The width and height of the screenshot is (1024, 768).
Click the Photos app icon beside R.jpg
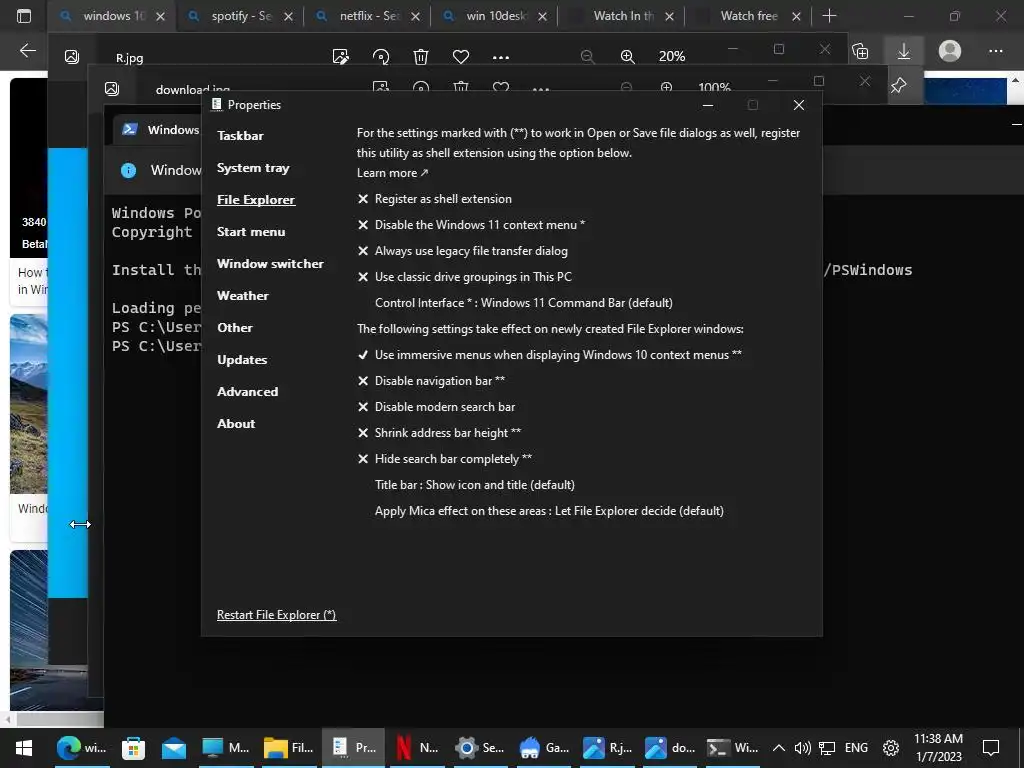(72, 57)
